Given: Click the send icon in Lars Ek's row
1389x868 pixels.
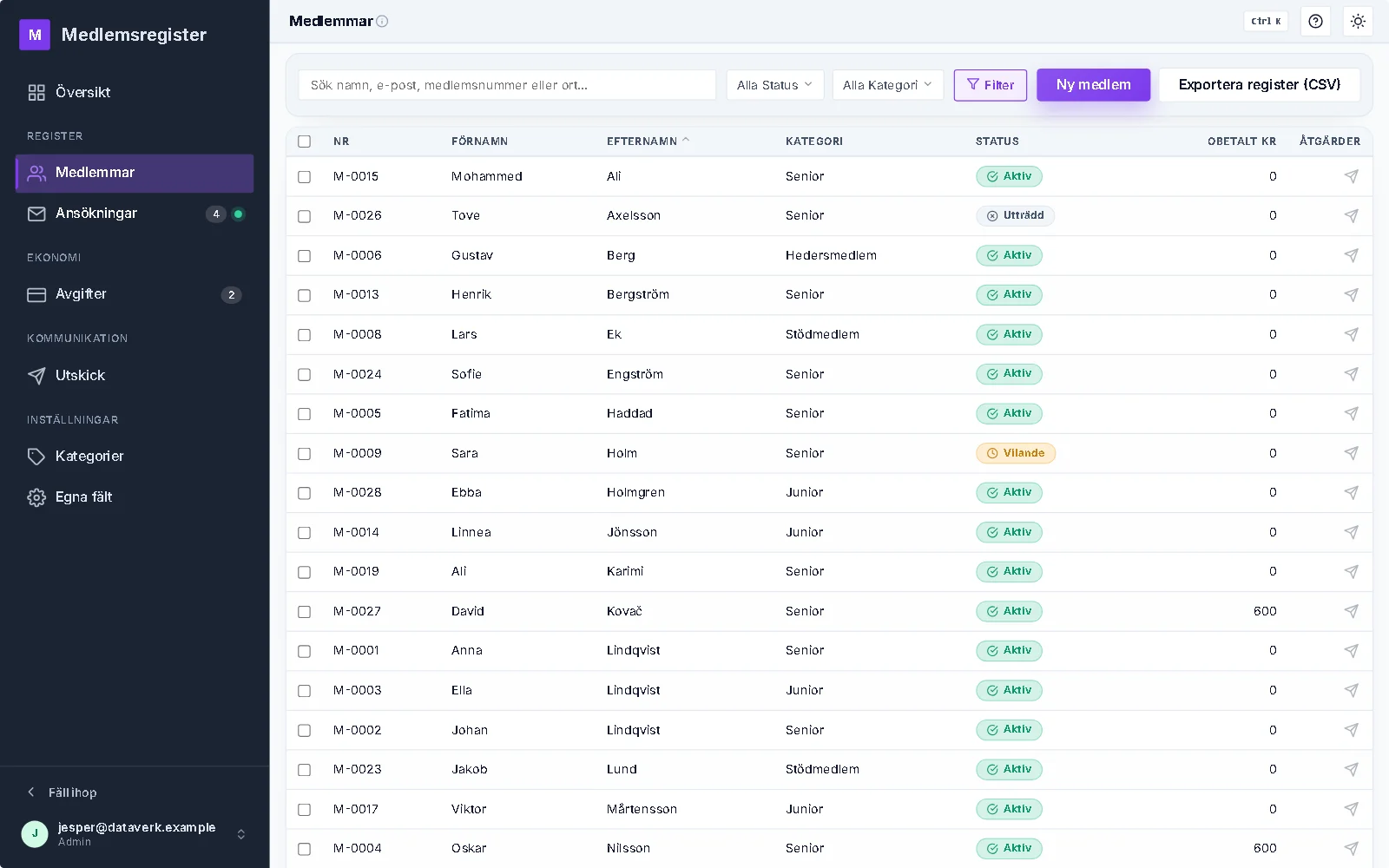Looking at the screenshot, I should tap(1351, 334).
